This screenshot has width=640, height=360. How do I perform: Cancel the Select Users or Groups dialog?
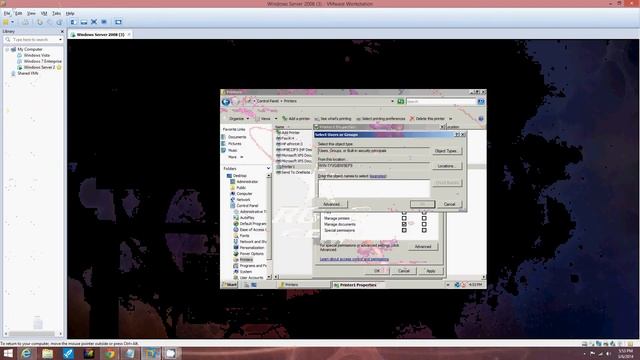coord(449,204)
